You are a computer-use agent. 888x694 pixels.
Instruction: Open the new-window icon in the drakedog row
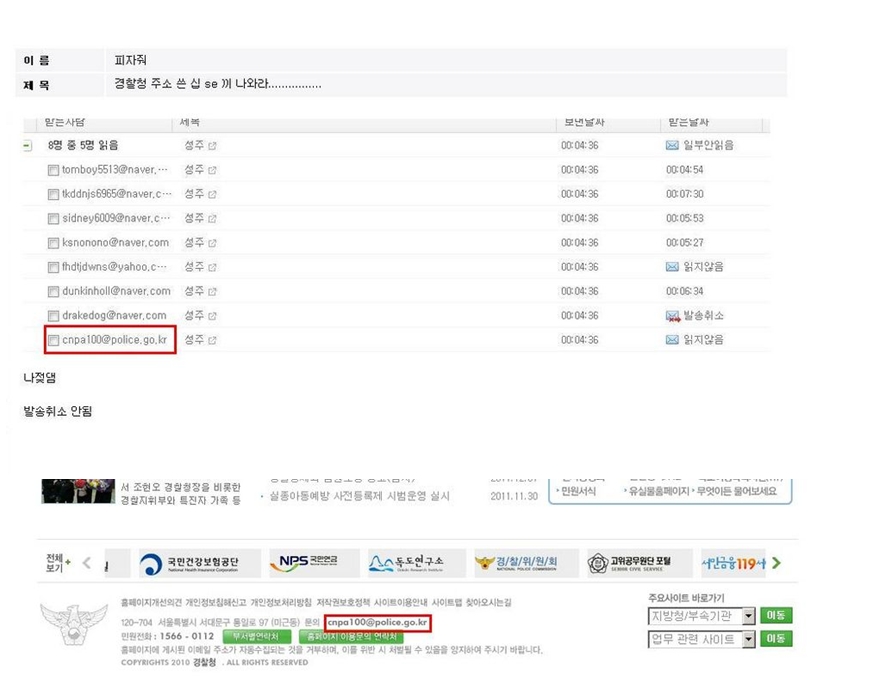212,316
